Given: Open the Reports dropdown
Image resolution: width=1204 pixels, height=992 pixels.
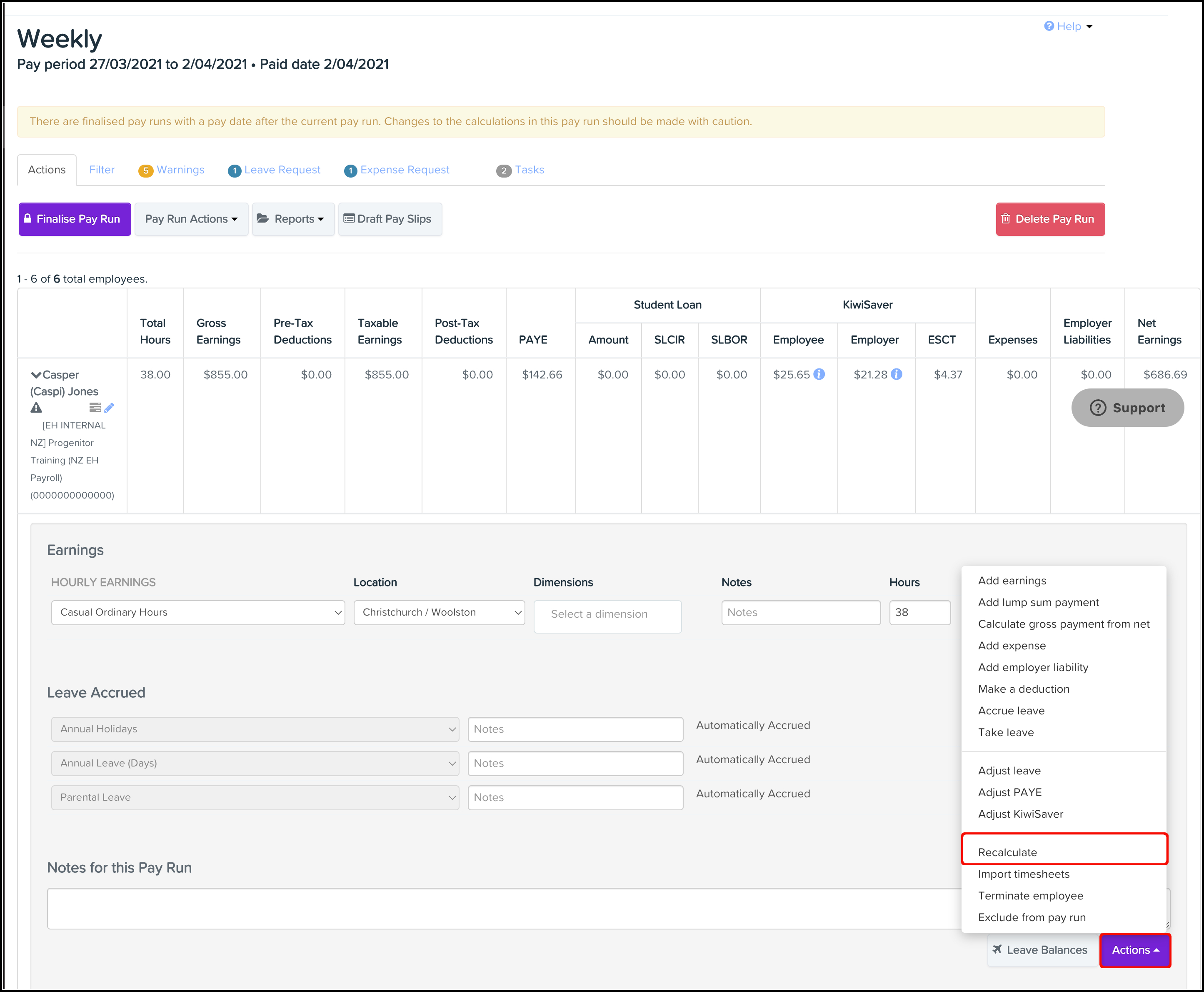Looking at the screenshot, I should pos(293,219).
